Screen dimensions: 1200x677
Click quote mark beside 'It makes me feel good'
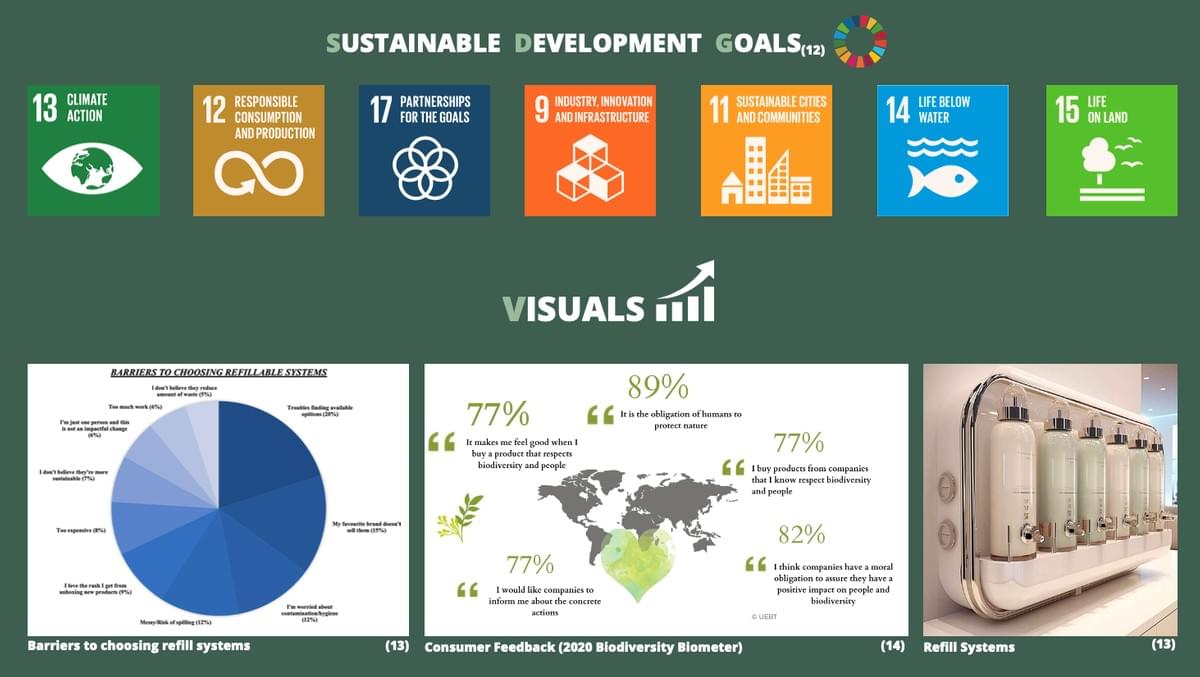[440, 441]
